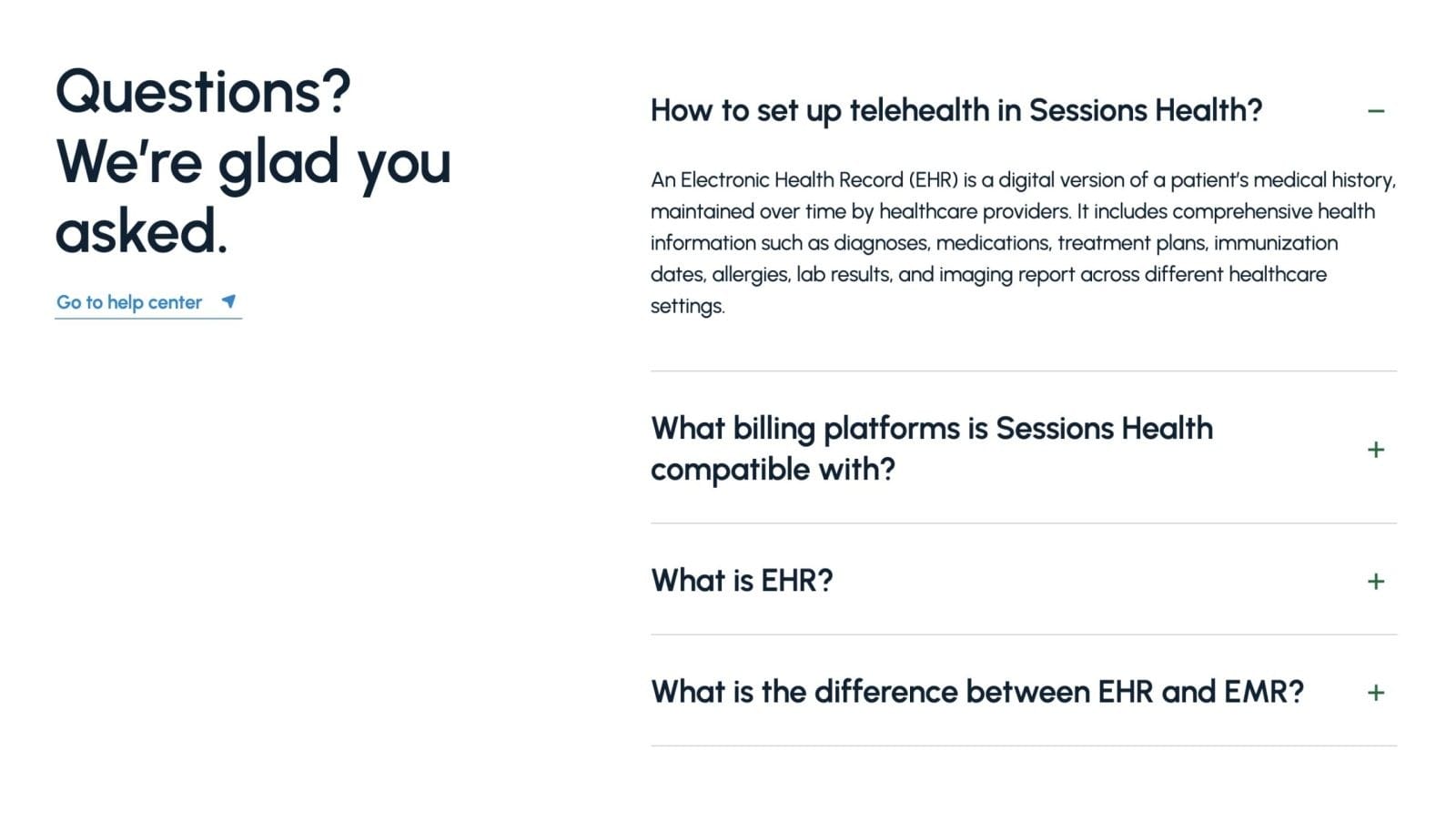Click the words 'compatible with?' in billing question
This screenshot has height=822, width=1456.
[x=773, y=470]
